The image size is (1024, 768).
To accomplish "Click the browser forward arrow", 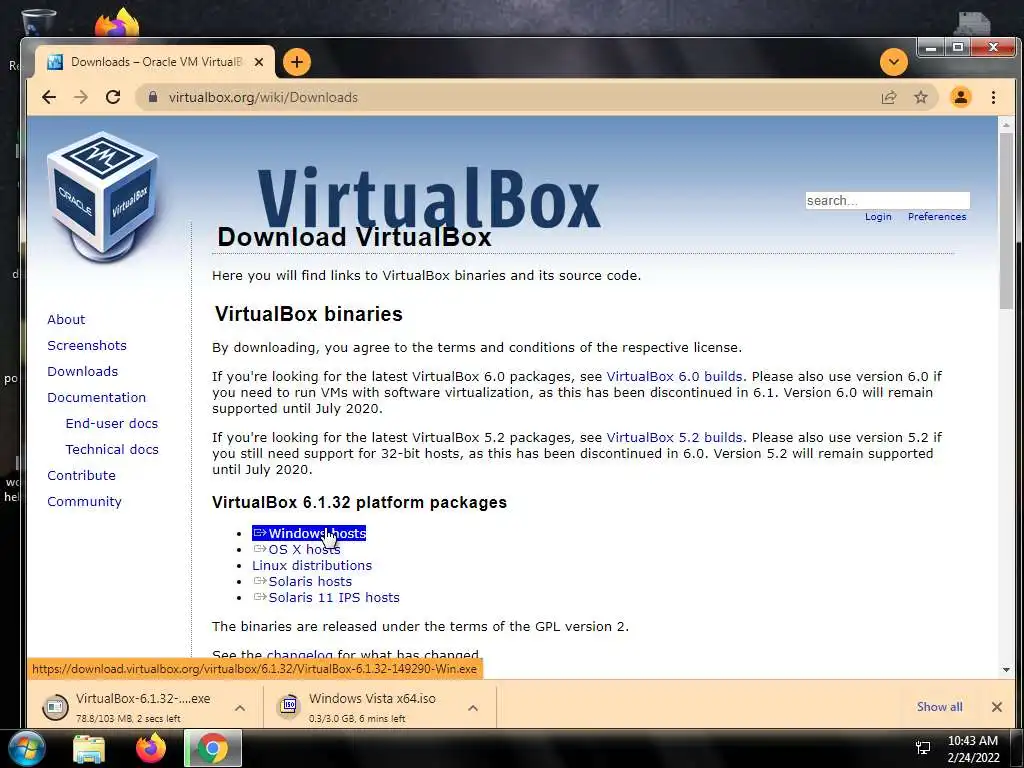I will pyautogui.click(x=81, y=97).
